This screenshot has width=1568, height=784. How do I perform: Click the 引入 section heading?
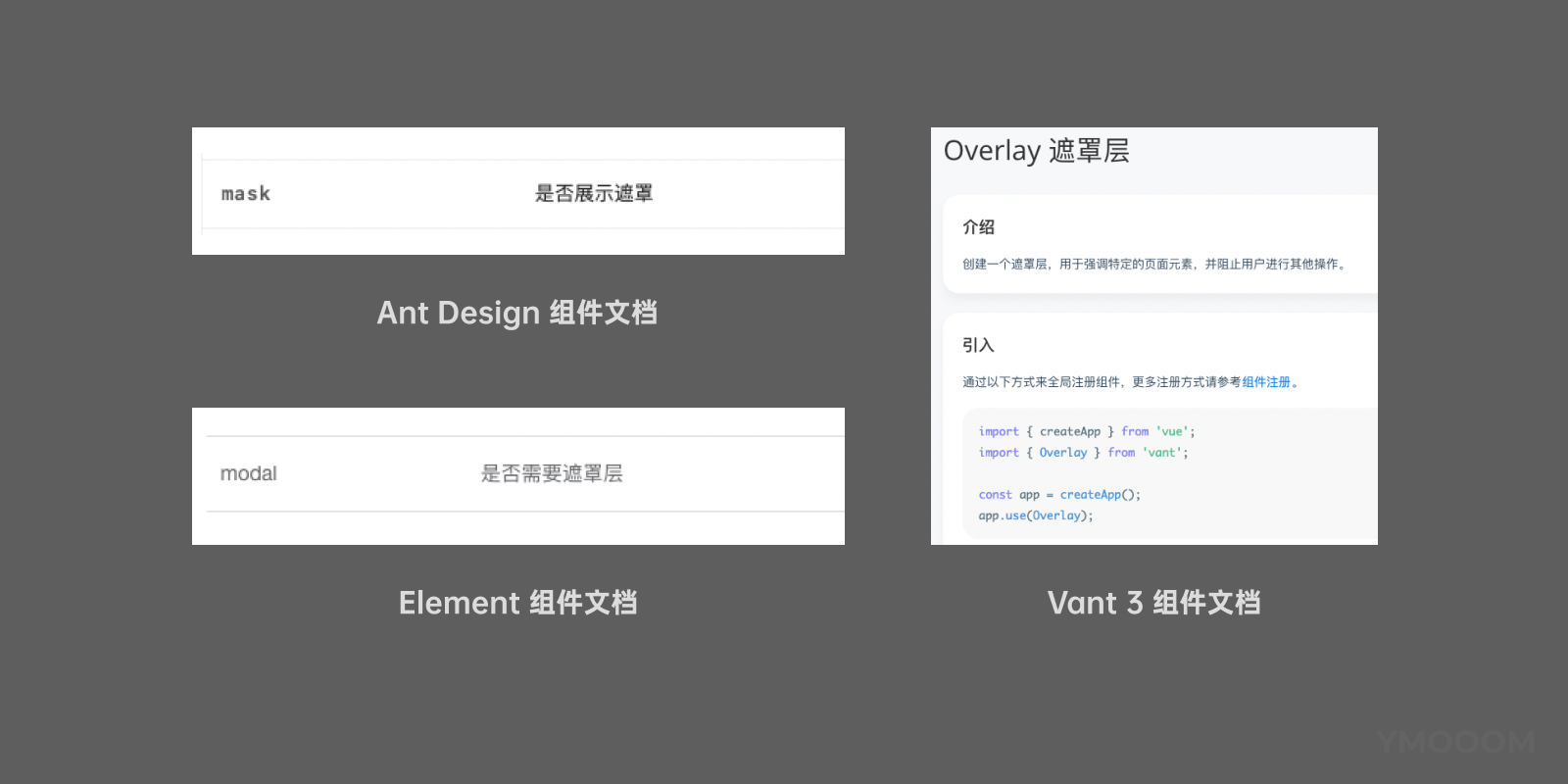pyautogui.click(x=978, y=345)
